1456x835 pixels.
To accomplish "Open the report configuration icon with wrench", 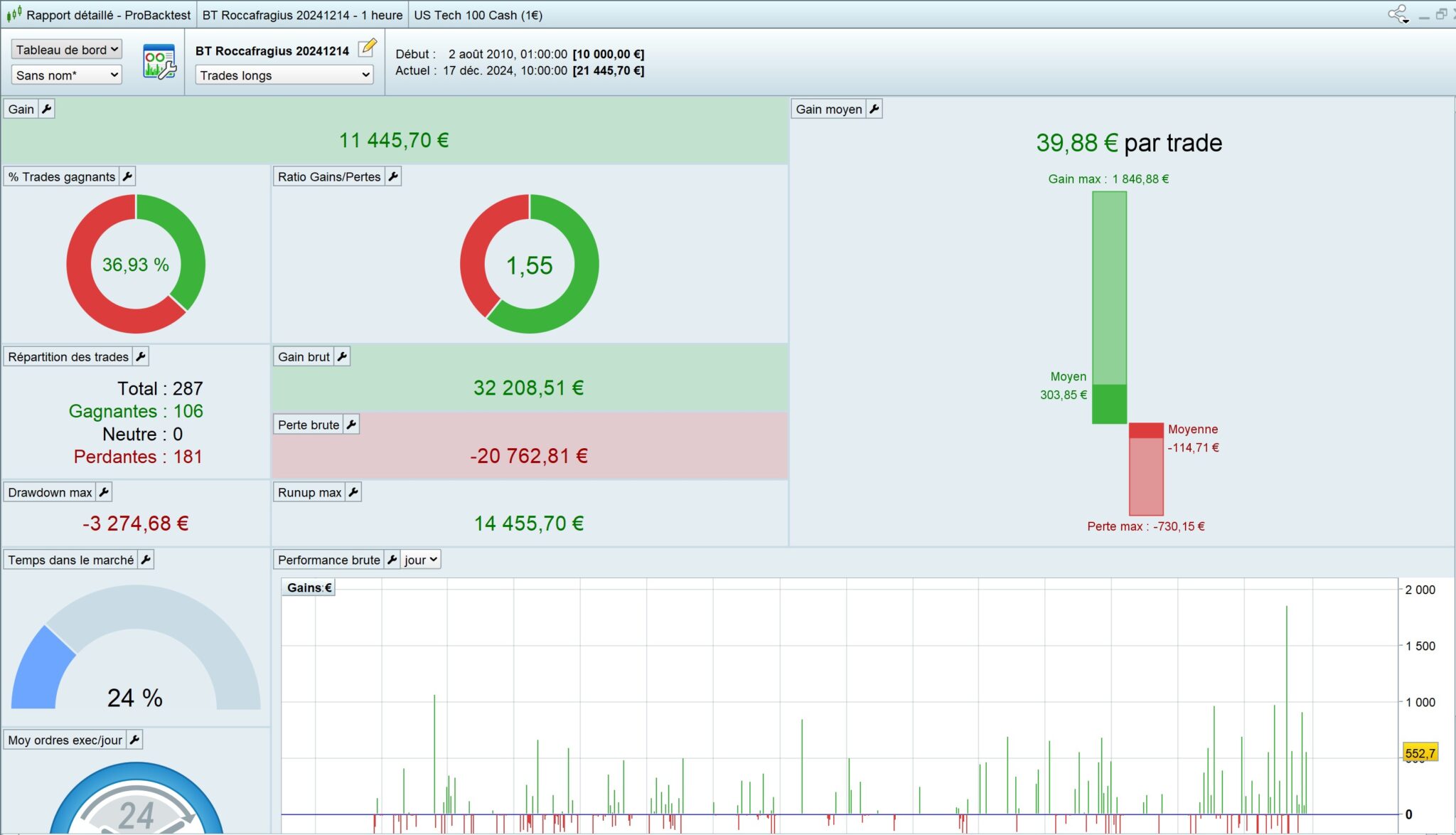I will (159, 61).
